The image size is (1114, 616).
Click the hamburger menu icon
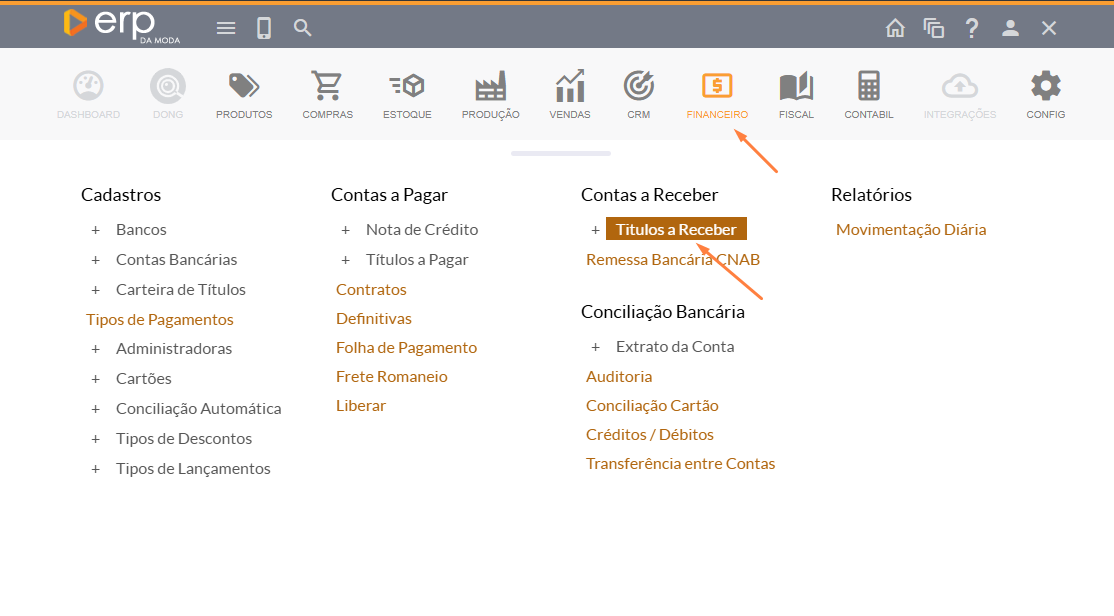[226, 28]
